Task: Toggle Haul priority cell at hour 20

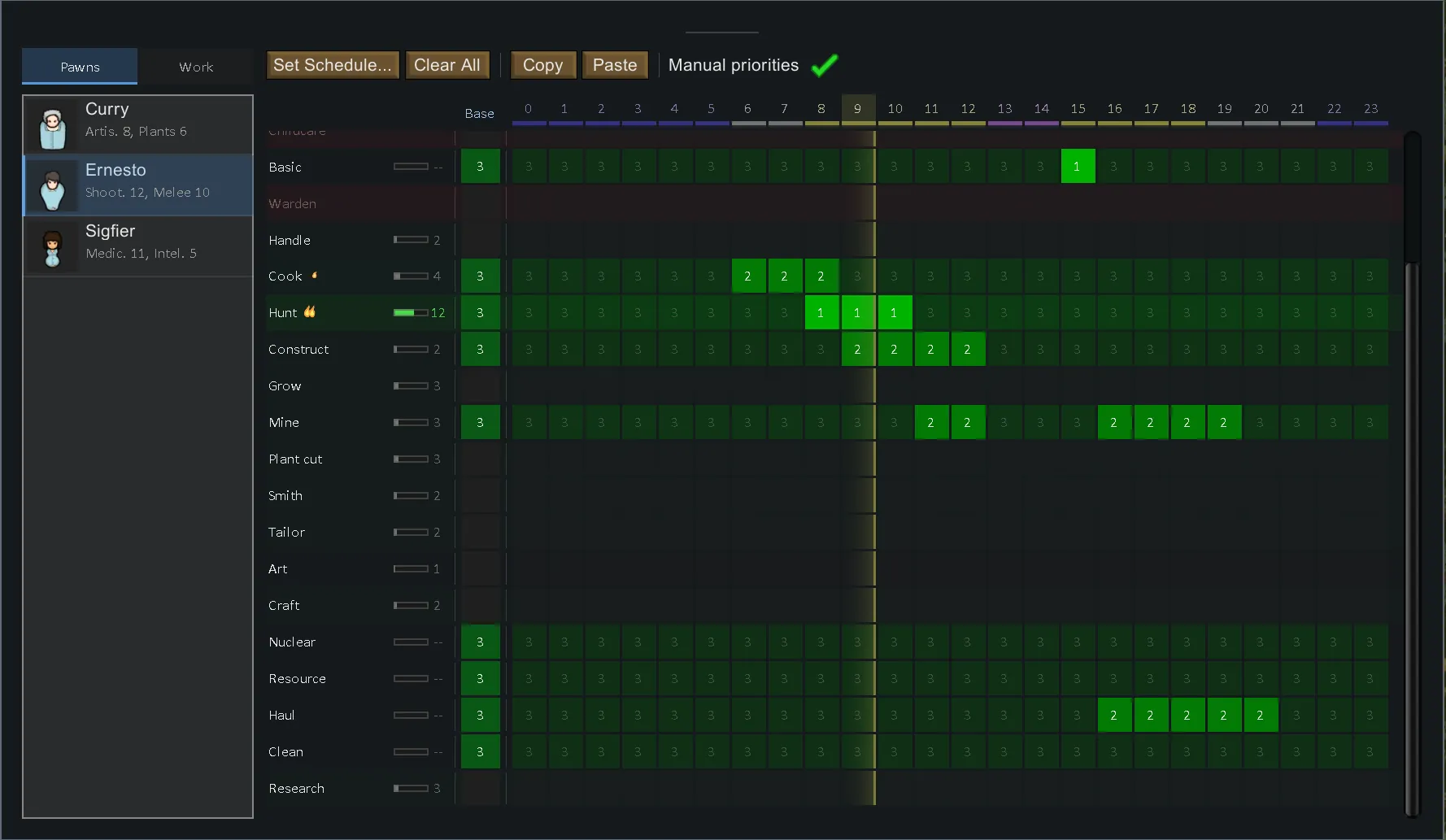Action: (x=1260, y=716)
